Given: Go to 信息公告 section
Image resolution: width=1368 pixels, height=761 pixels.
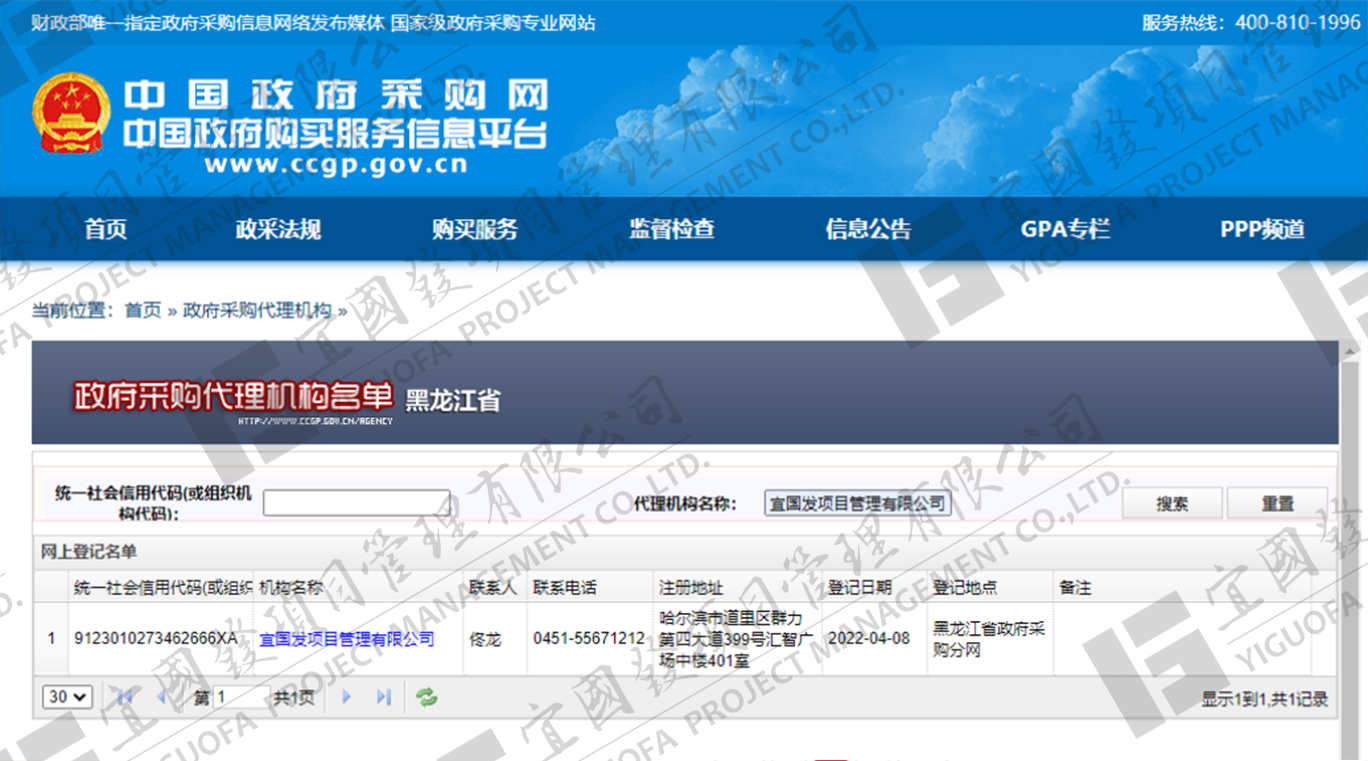Looking at the screenshot, I should (868, 229).
